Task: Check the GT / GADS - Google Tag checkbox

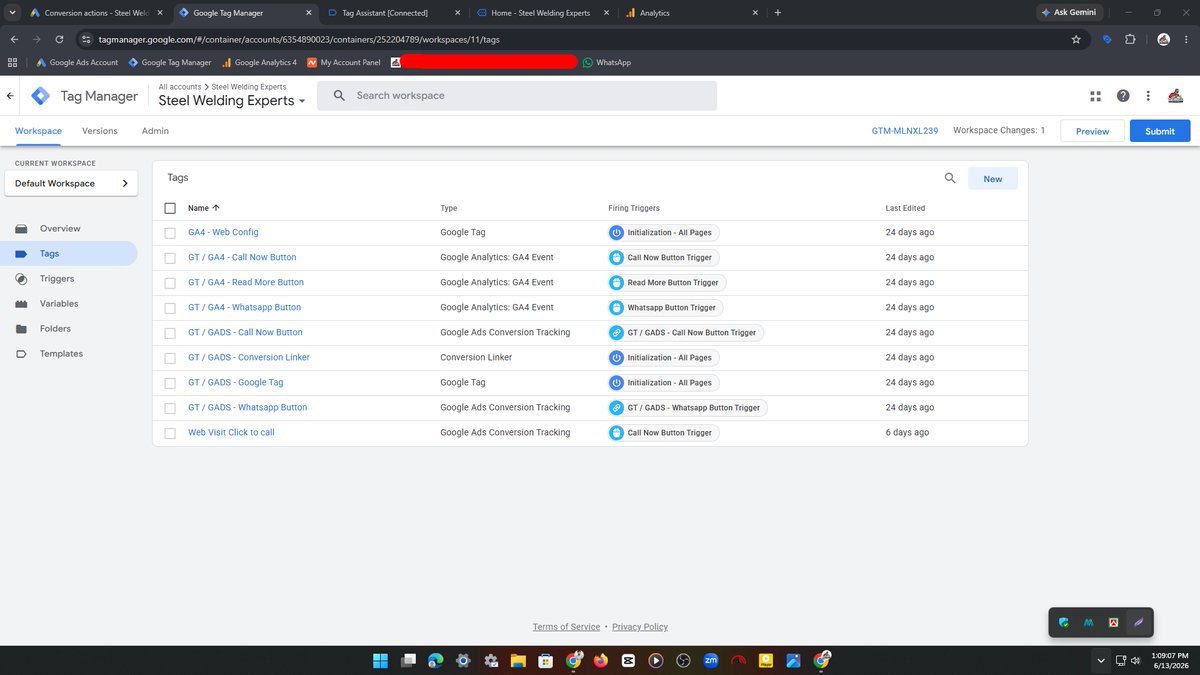Action: click(x=170, y=382)
